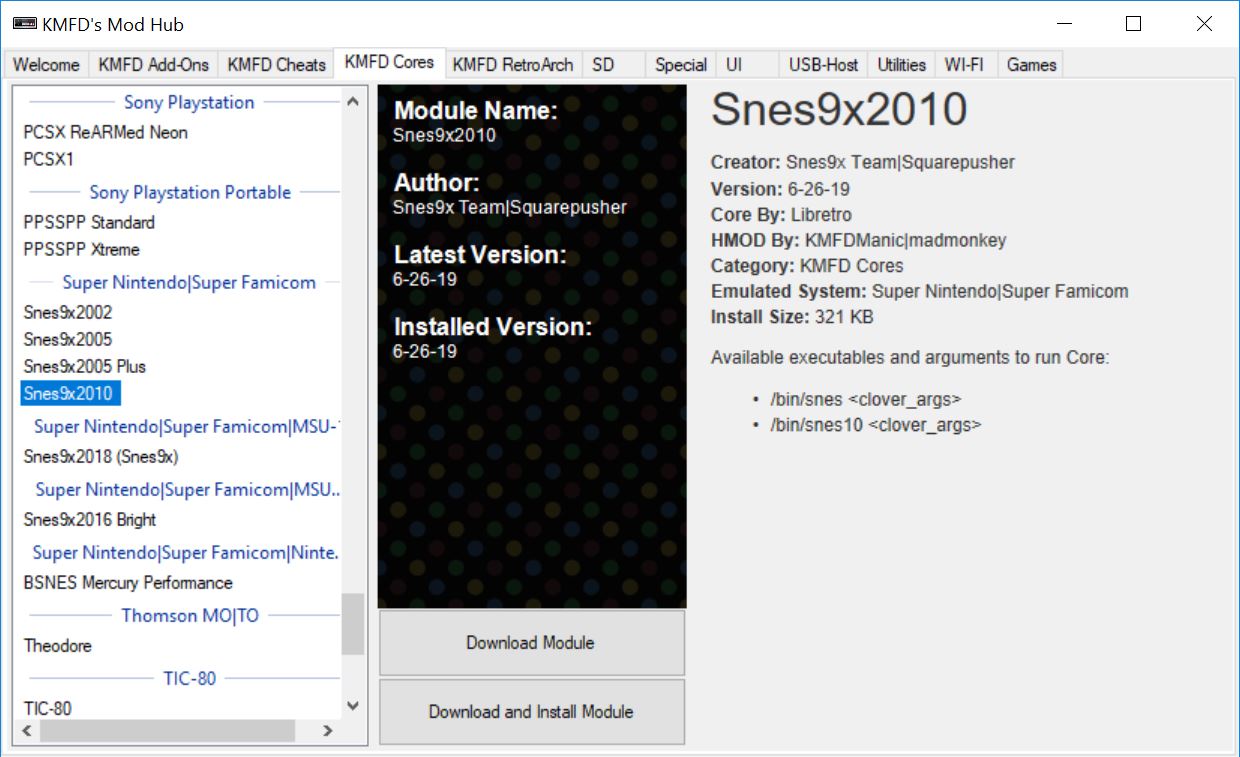
Task: Select BSNES Mercury Performance core
Action: point(128,582)
